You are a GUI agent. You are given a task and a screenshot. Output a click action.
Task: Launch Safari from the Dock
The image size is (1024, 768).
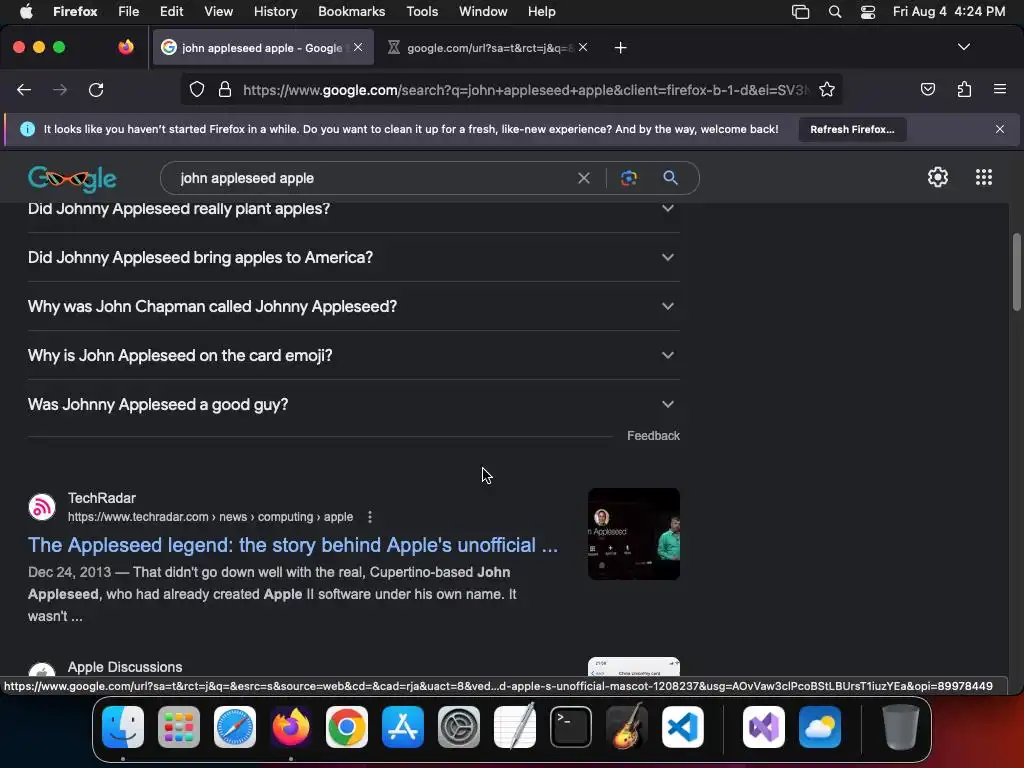(235, 727)
